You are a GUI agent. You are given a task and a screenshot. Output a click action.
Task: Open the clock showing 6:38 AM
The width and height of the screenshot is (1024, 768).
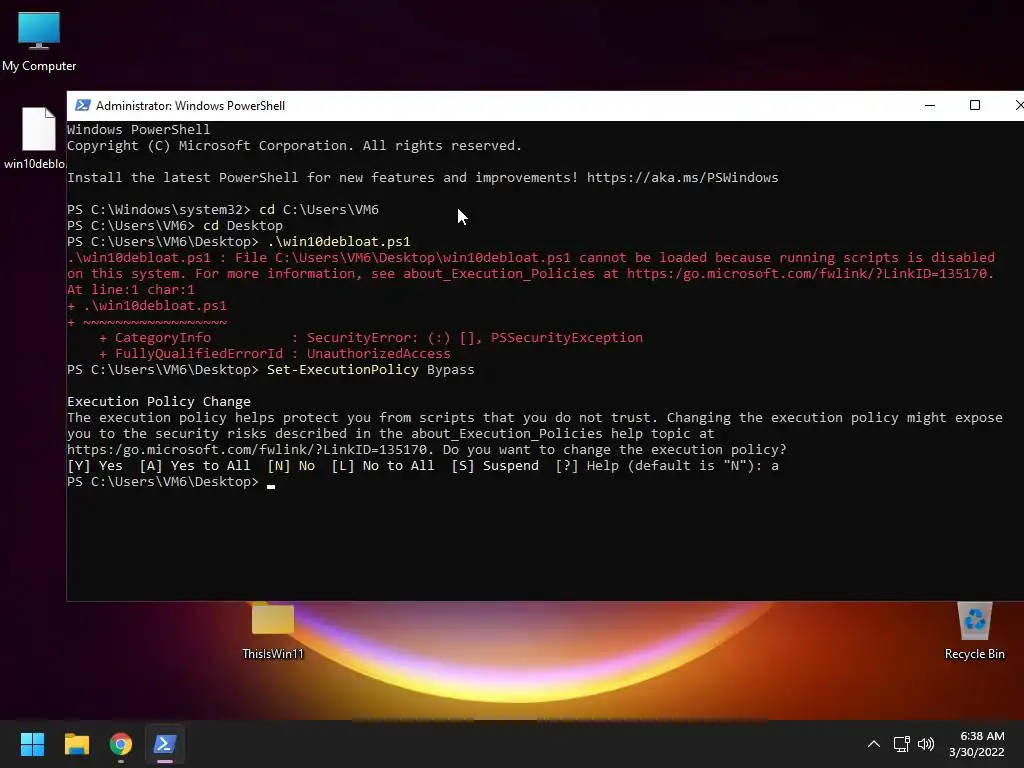[x=977, y=744]
